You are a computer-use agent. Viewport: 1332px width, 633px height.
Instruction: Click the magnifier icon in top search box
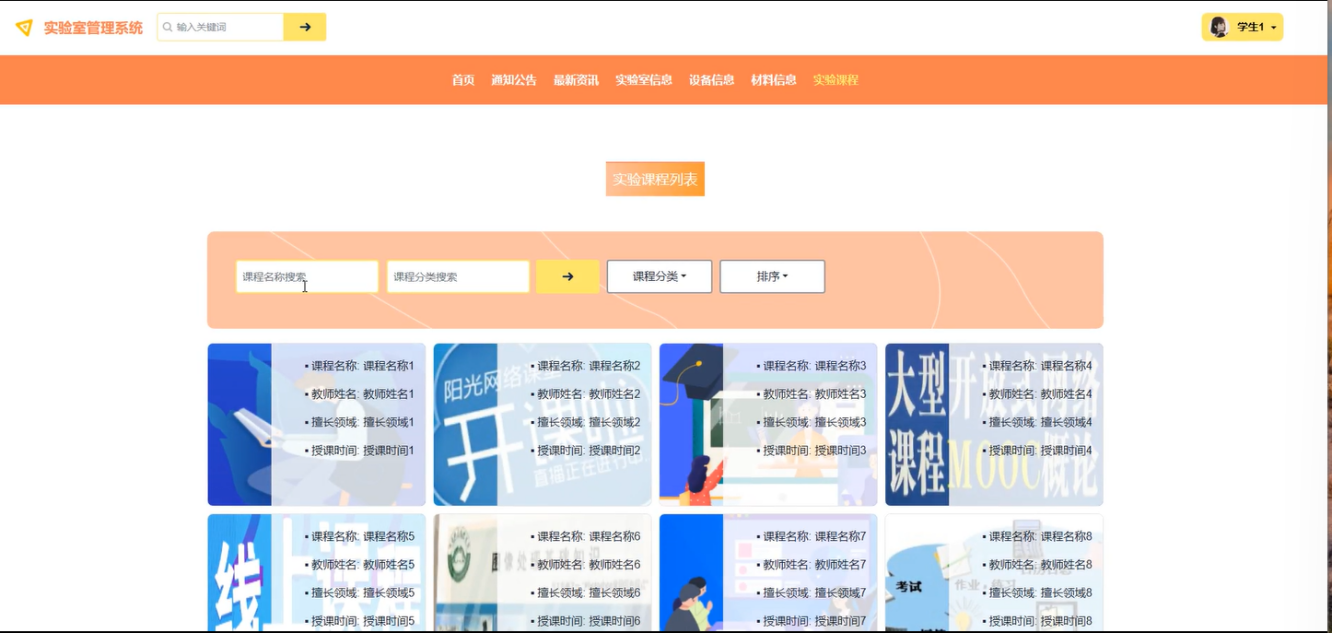point(168,27)
